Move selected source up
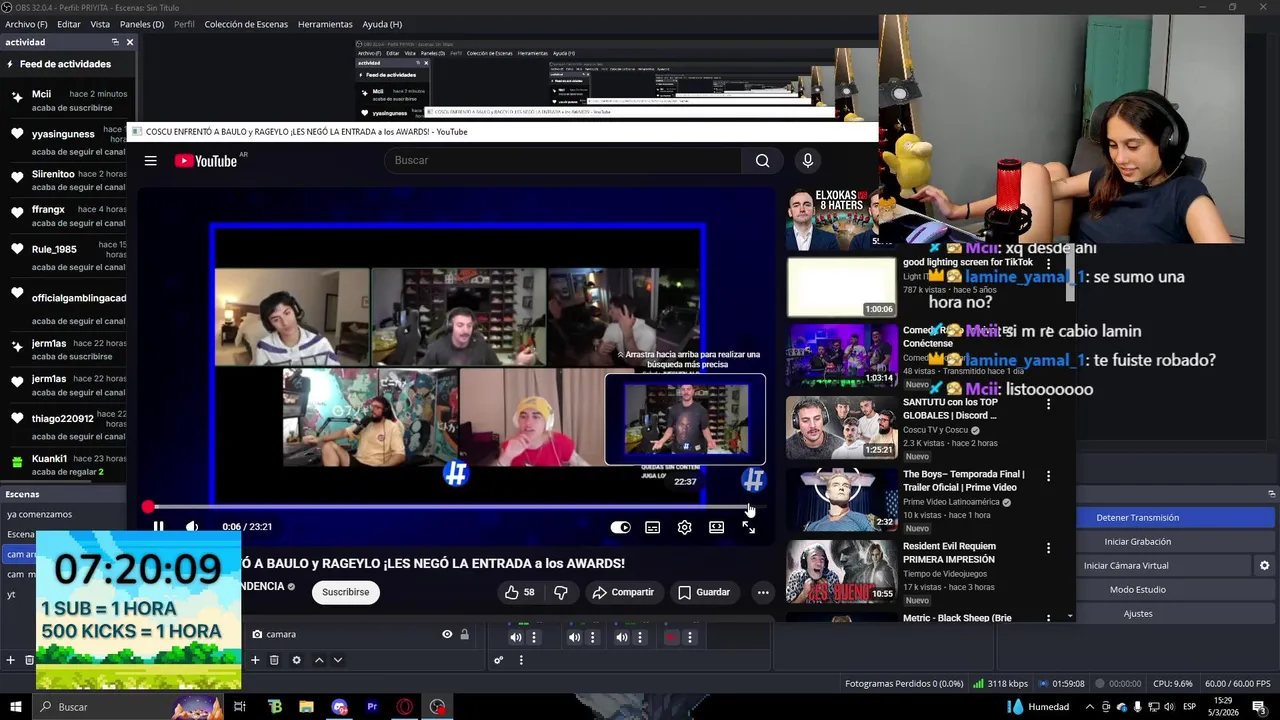The image size is (1280, 720). click(x=319, y=660)
